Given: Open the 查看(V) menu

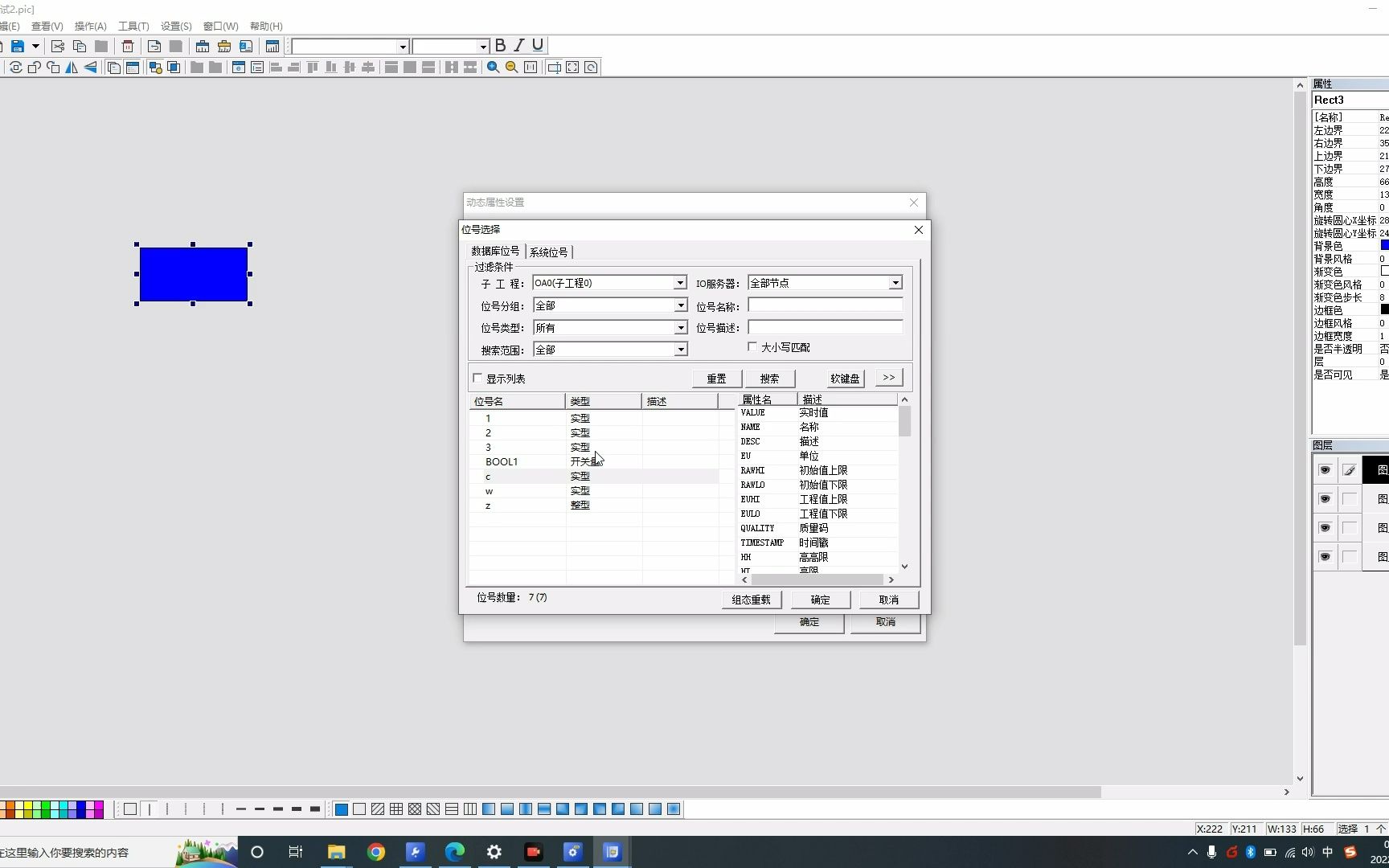Looking at the screenshot, I should click(x=47, y=27).
